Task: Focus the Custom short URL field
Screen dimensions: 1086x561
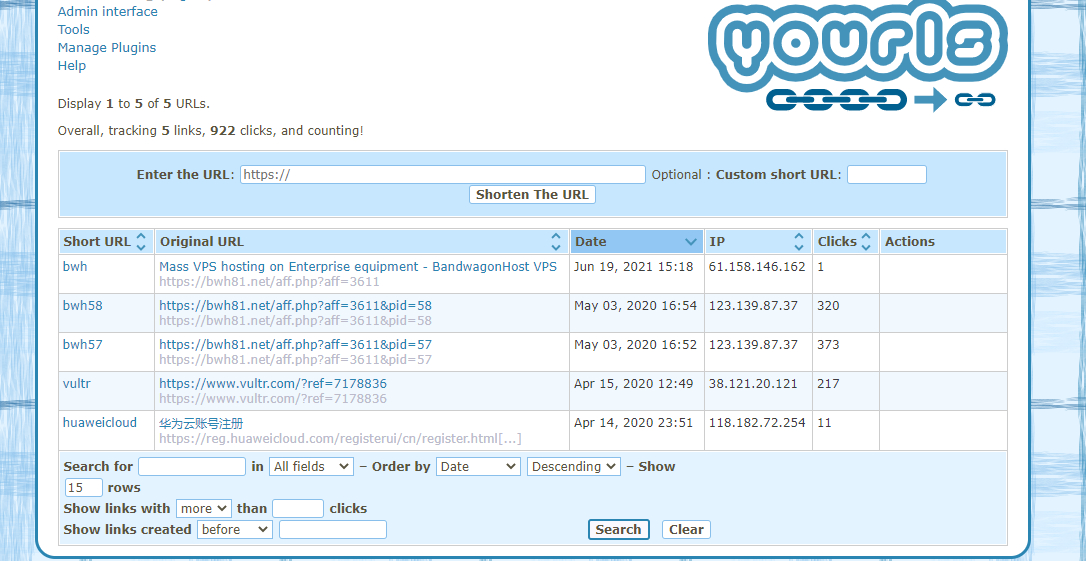Action: pyautogui.click(x=887, y=175)
